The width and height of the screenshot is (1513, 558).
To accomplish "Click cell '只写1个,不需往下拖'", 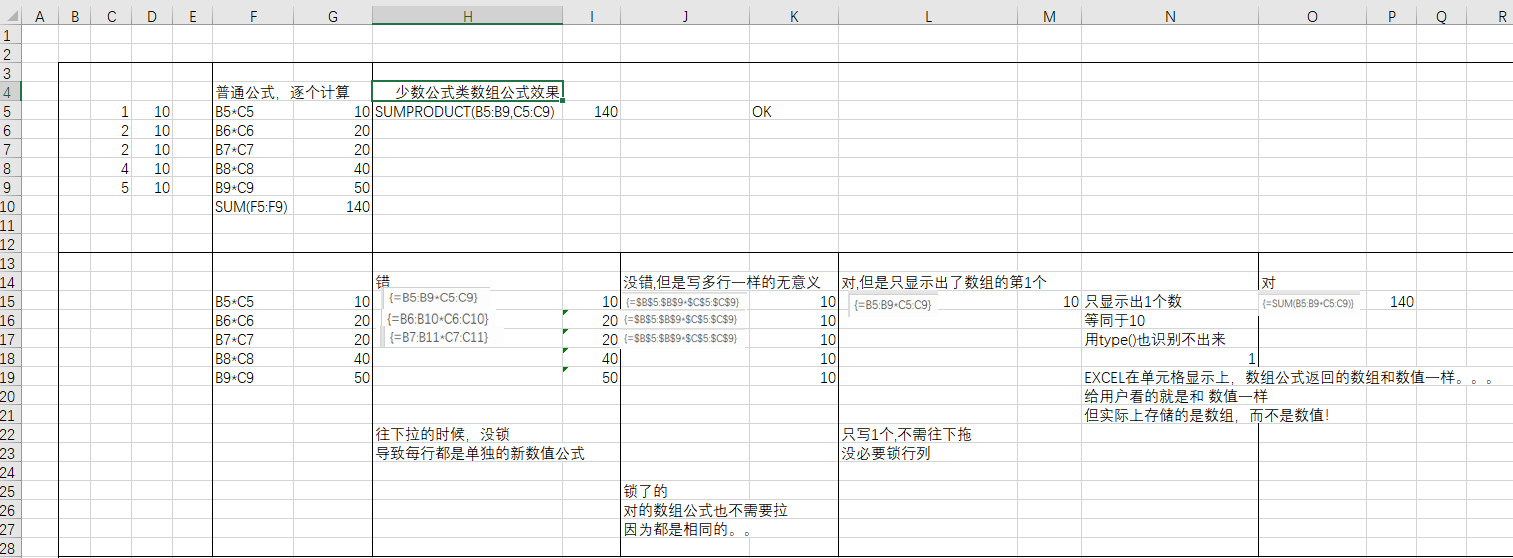I will tap(906, 435).
